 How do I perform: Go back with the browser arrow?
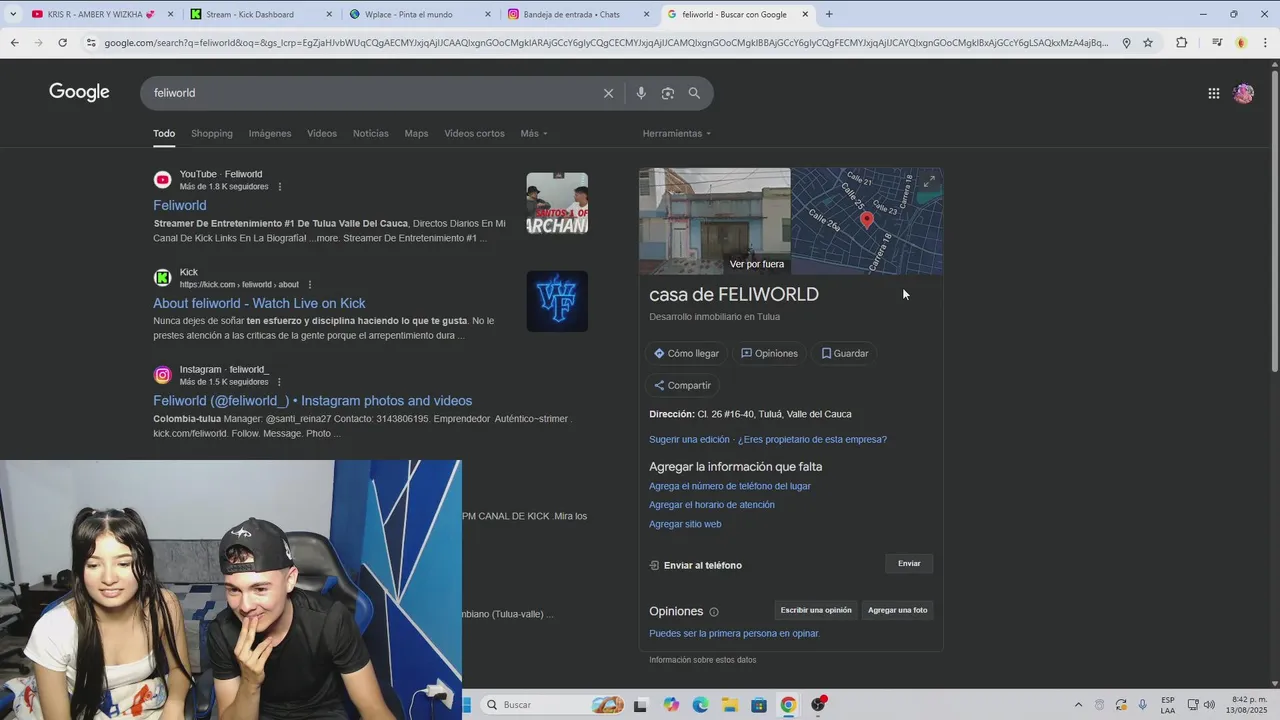tap(14, 42)
